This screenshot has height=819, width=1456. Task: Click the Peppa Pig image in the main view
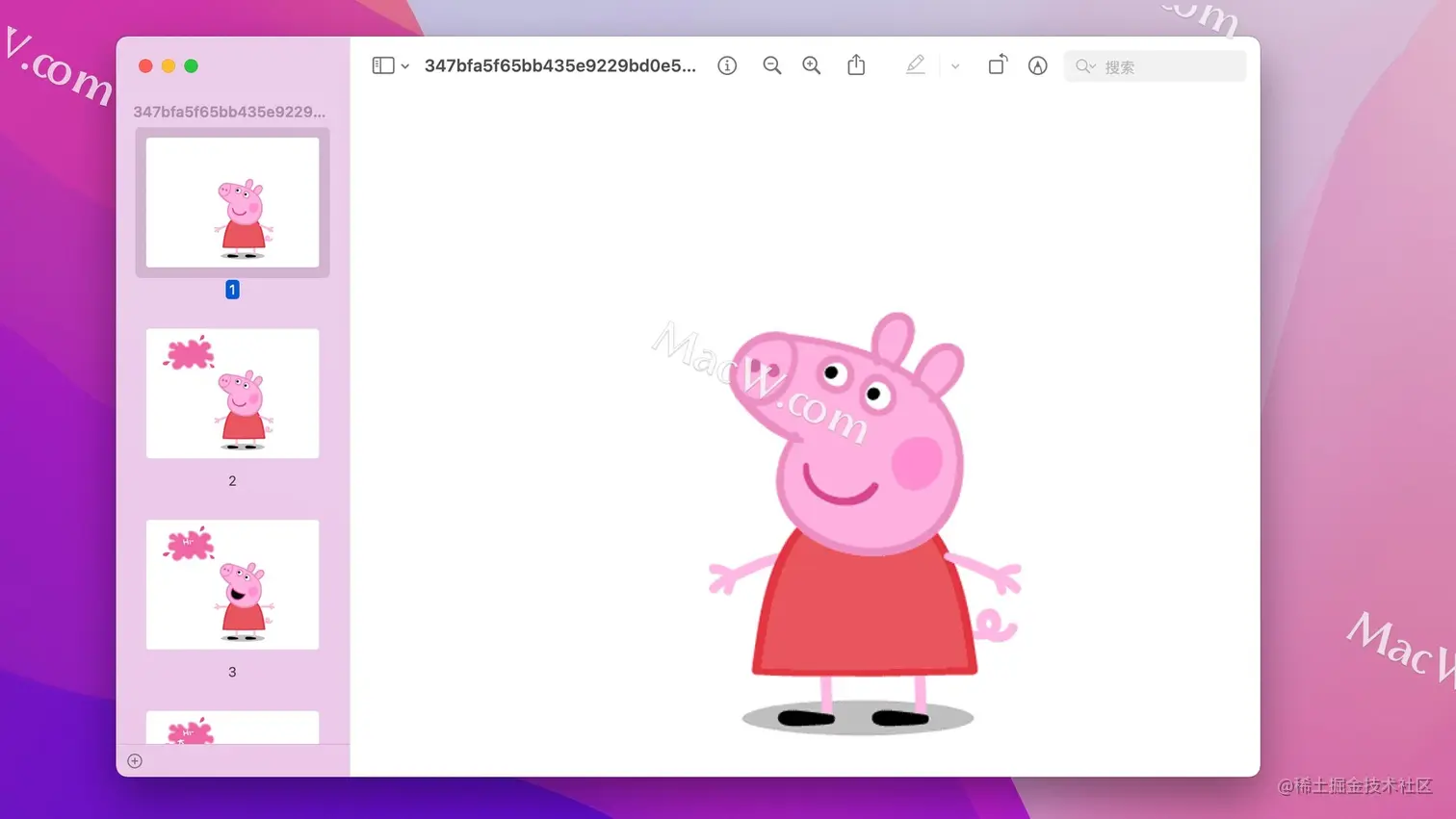tap(864, 523)
